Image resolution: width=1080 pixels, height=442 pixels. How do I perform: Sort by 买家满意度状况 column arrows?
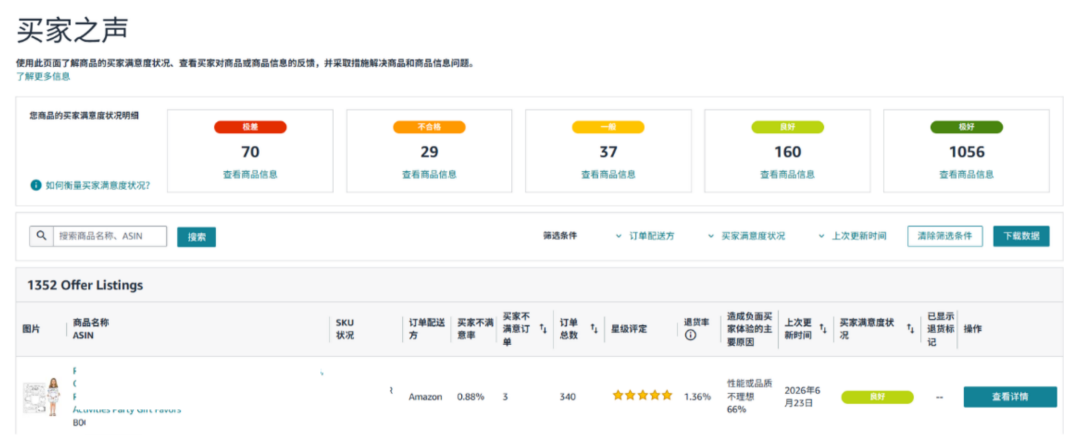[x=911, y=329]
